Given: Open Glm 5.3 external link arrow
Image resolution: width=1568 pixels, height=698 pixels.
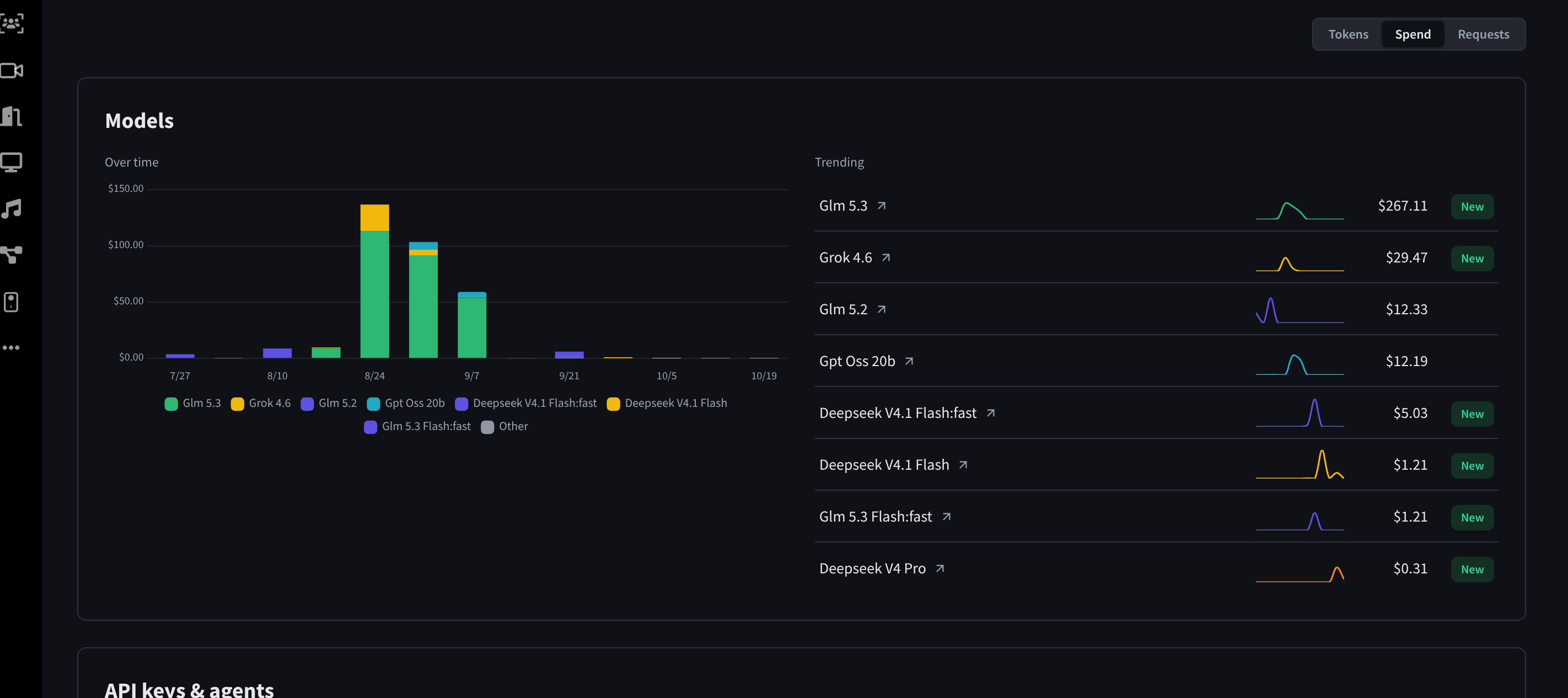Looking at the screenshot, I should (882, 206).
